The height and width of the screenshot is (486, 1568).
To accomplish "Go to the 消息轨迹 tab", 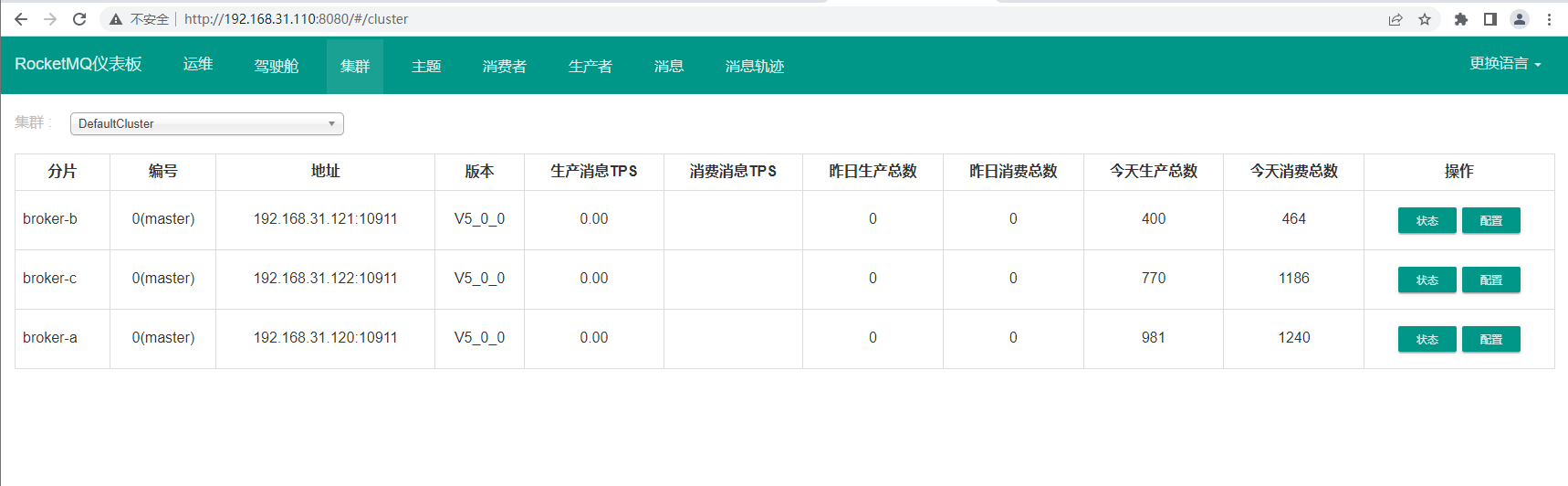I will [755, 66].
